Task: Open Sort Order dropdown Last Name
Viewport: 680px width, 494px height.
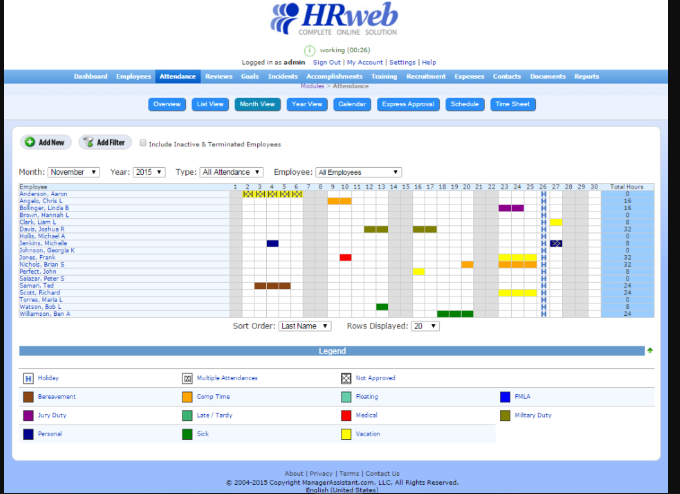Action: pyautogui.click(x=305, y=326)
